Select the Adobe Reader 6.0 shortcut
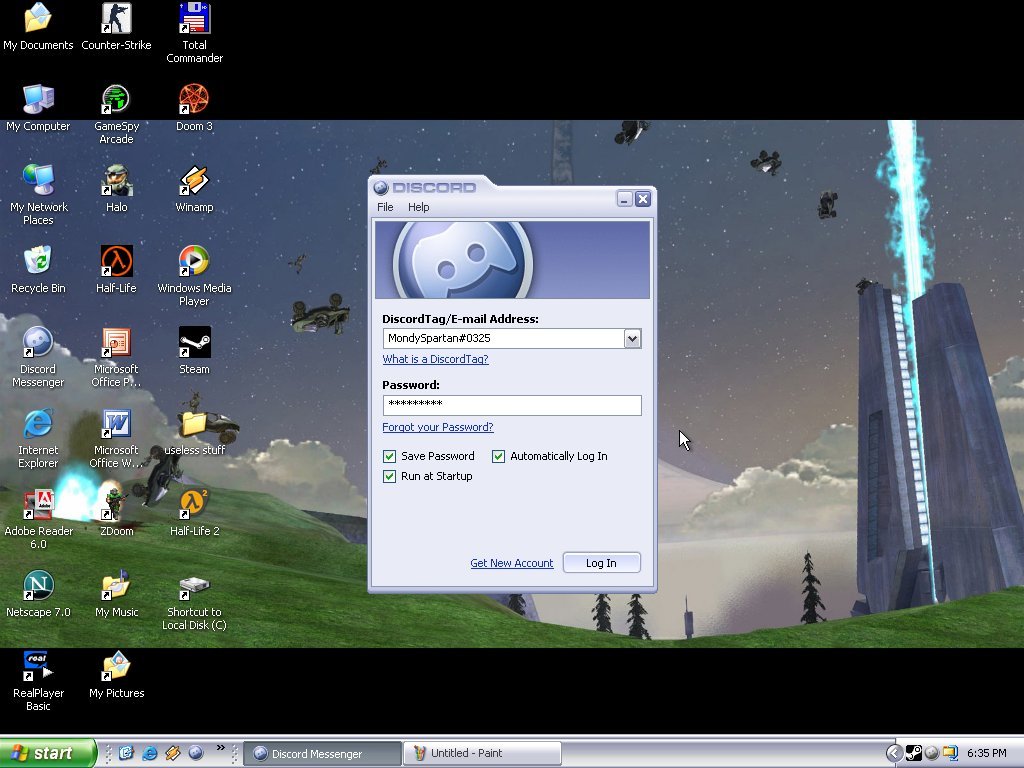 point(38,519)
